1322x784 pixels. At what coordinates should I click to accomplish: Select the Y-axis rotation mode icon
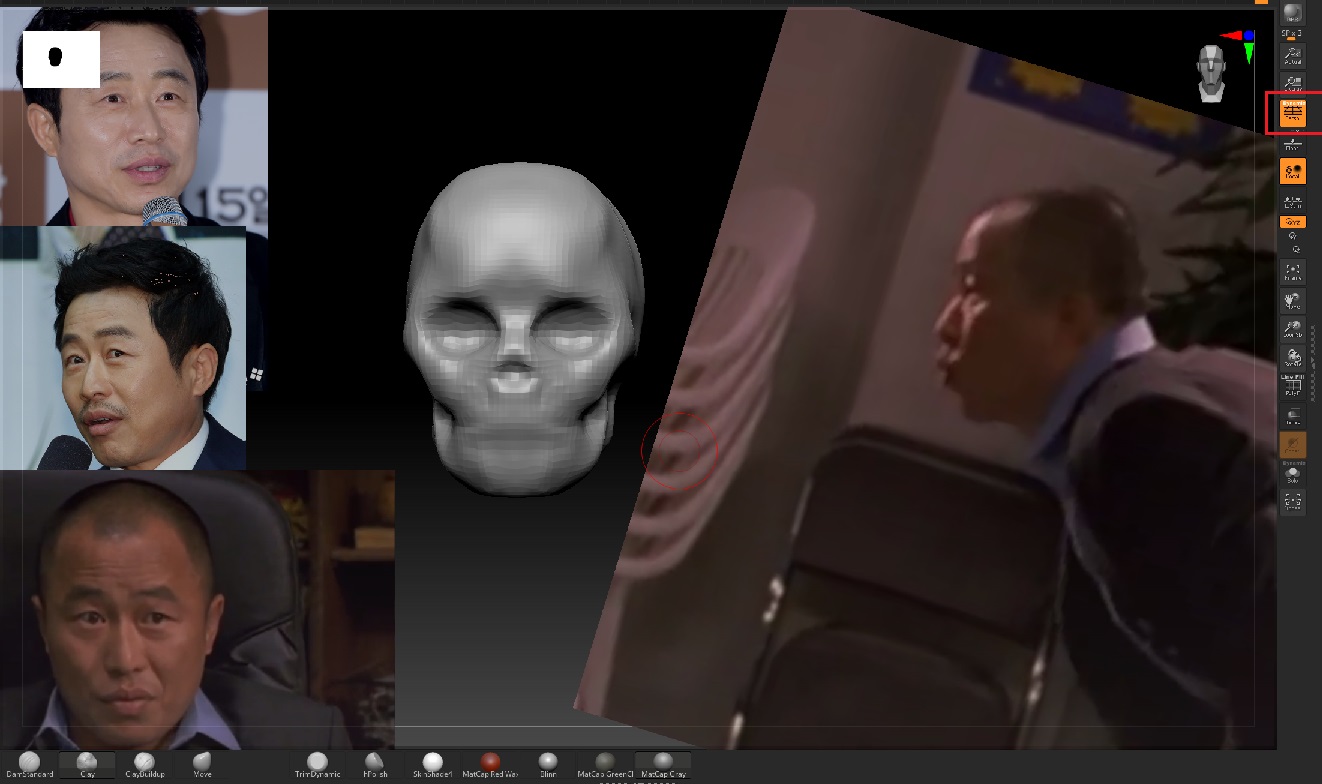pos(1293,235)
